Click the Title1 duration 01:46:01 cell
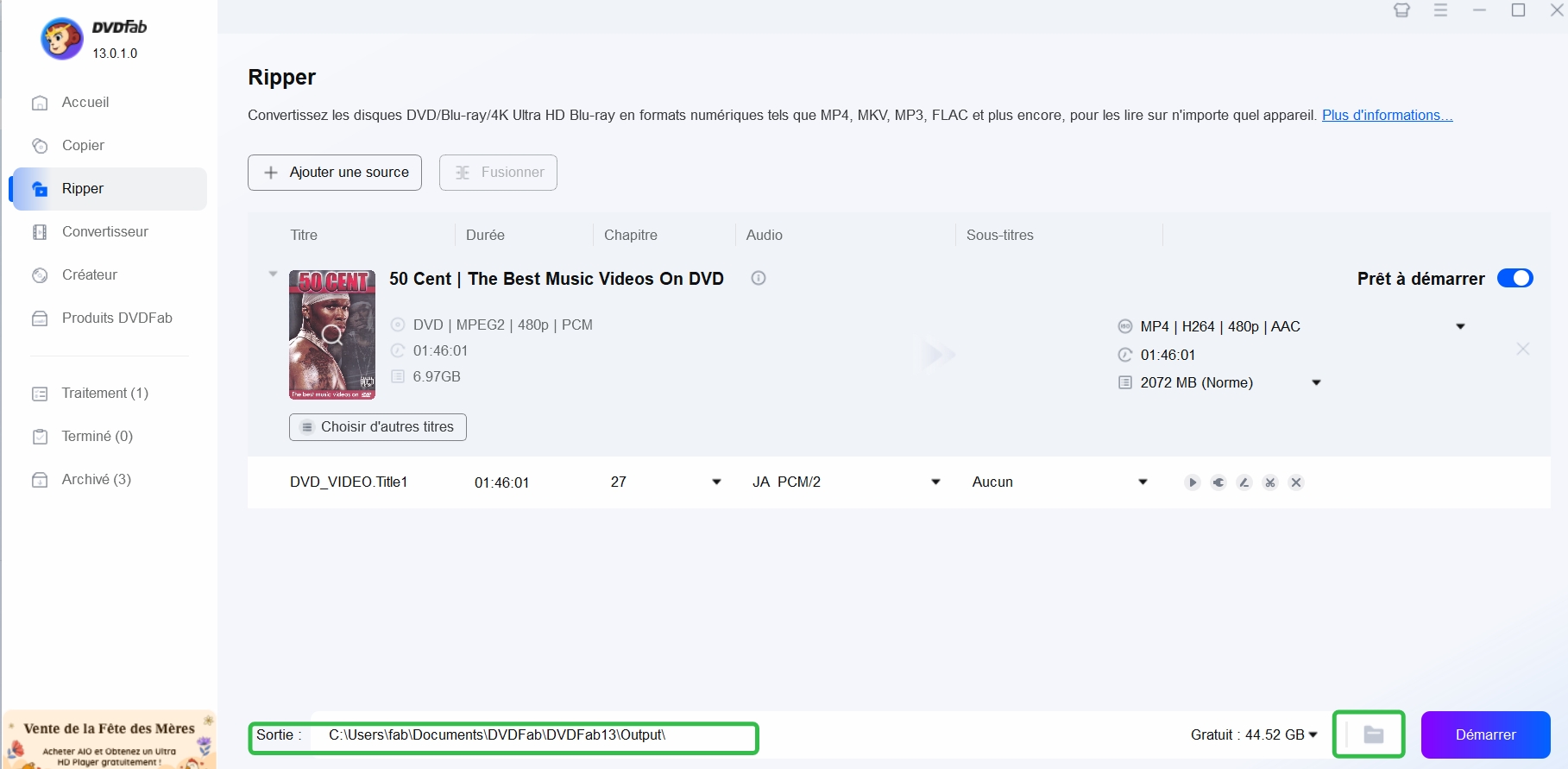Image resolution: width=1568 pixels, height=769 pixels. (501, 482)
